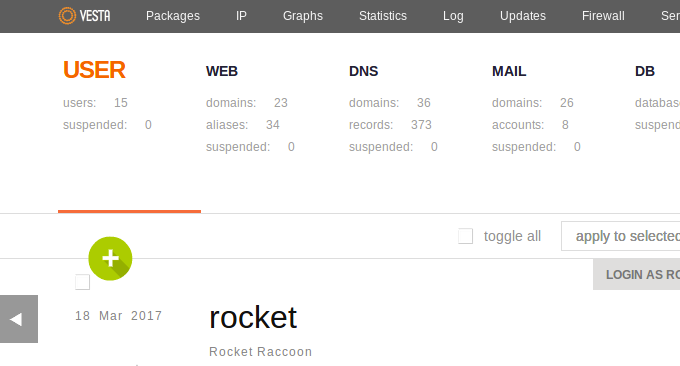Open the Packages menu
680x366 pixels.
tap(173, 16)
